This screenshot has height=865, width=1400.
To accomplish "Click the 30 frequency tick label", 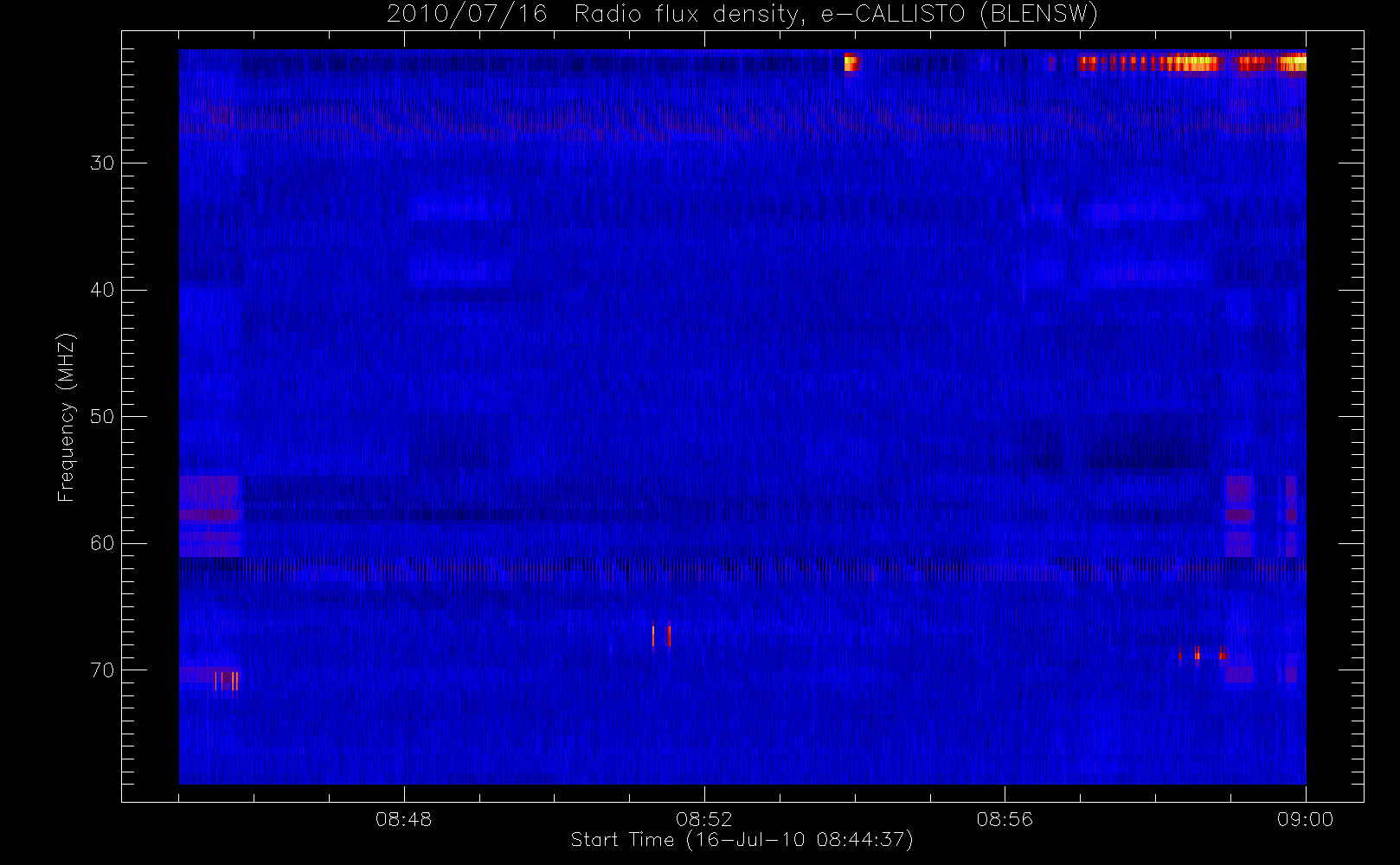I will [x=102, y=163].
